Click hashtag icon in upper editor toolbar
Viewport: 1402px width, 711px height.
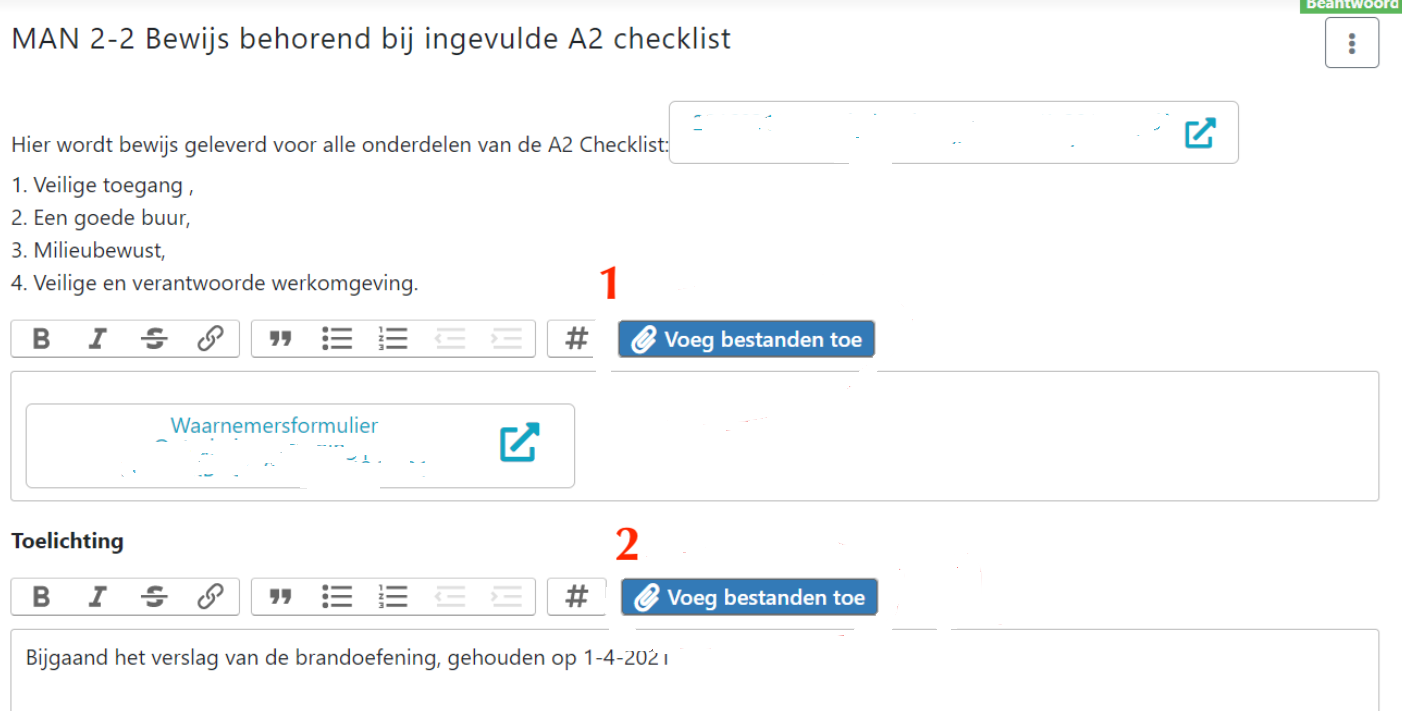coord(576,339)
